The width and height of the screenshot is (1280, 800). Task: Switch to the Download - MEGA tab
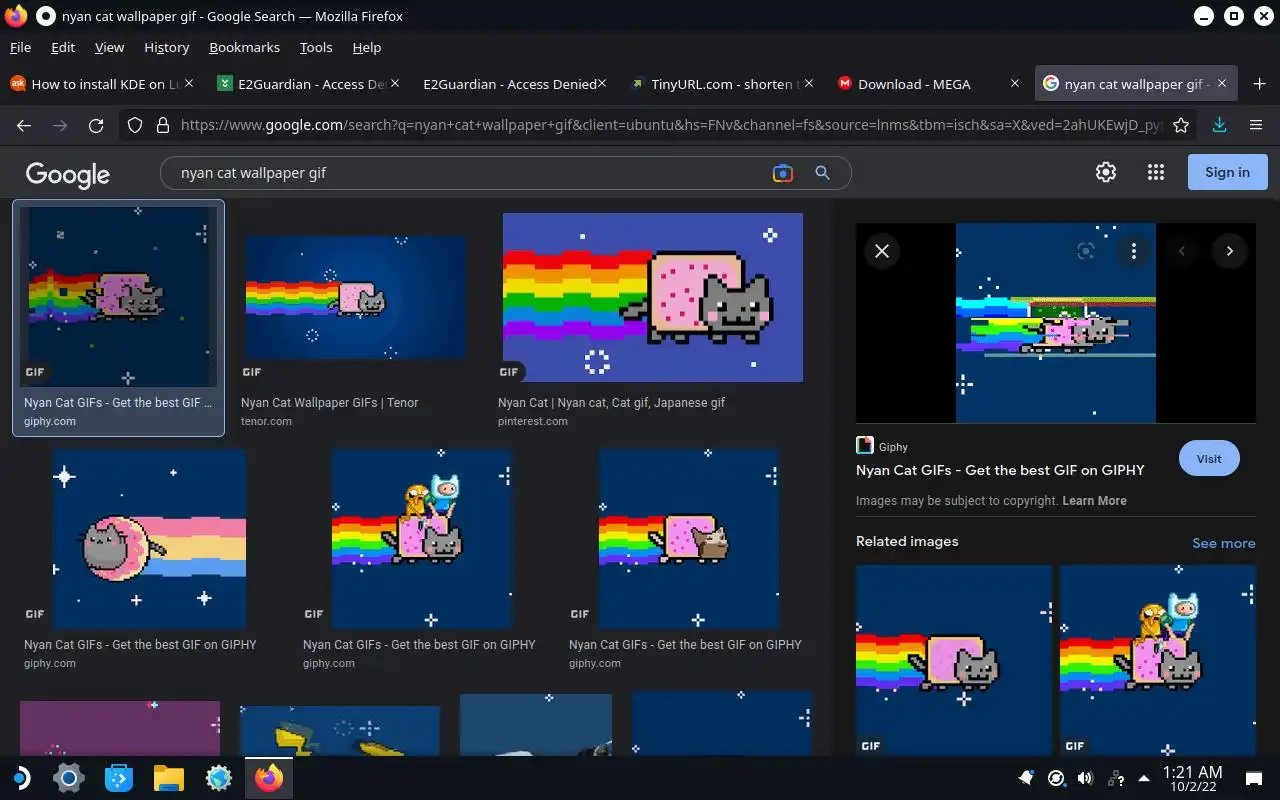[927, 84]
